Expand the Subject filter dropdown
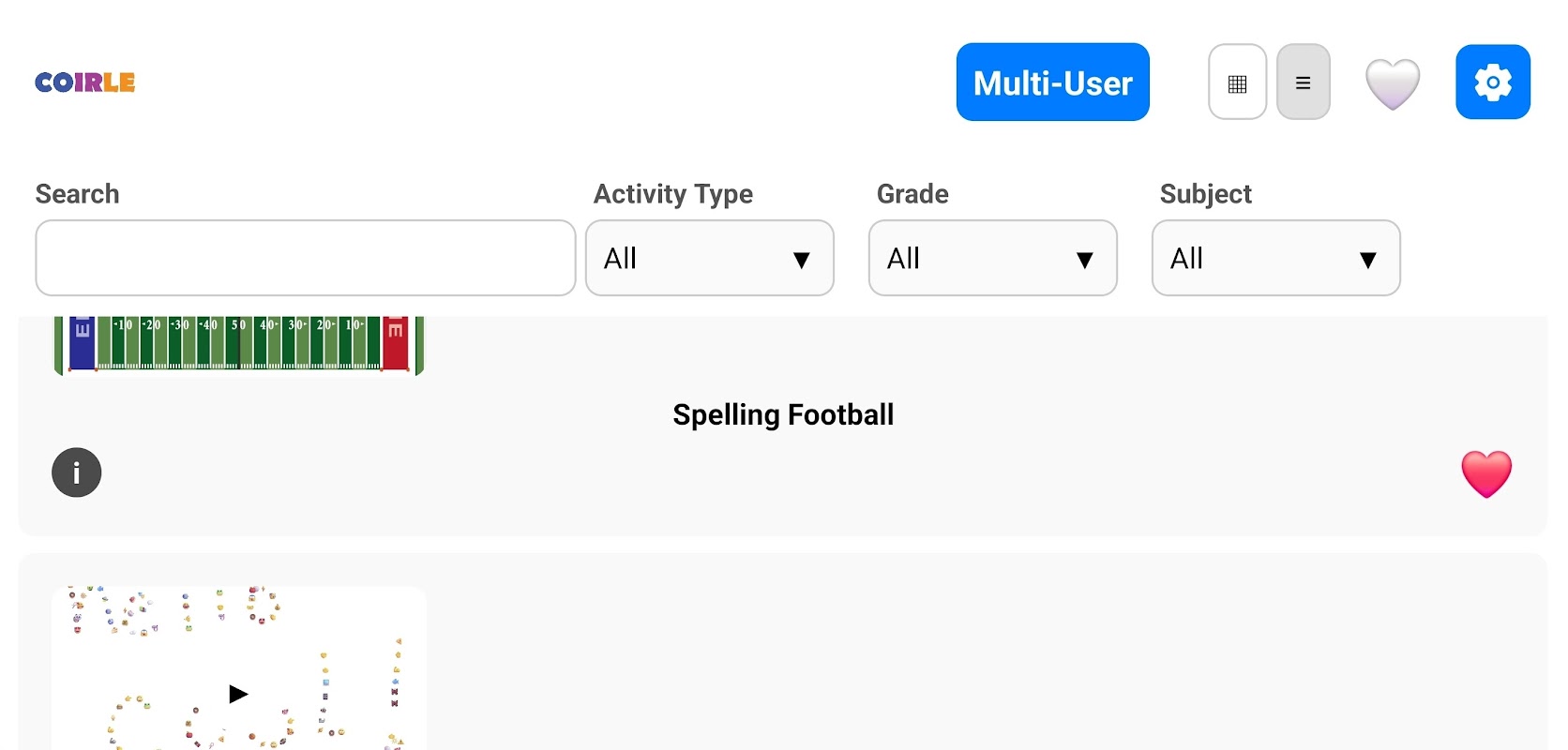 pos(1275,258)
